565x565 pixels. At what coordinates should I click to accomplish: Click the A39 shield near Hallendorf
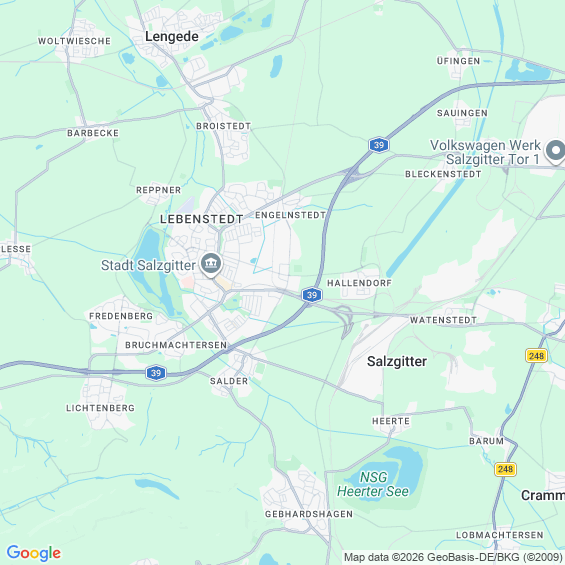(x=312, y=295)
